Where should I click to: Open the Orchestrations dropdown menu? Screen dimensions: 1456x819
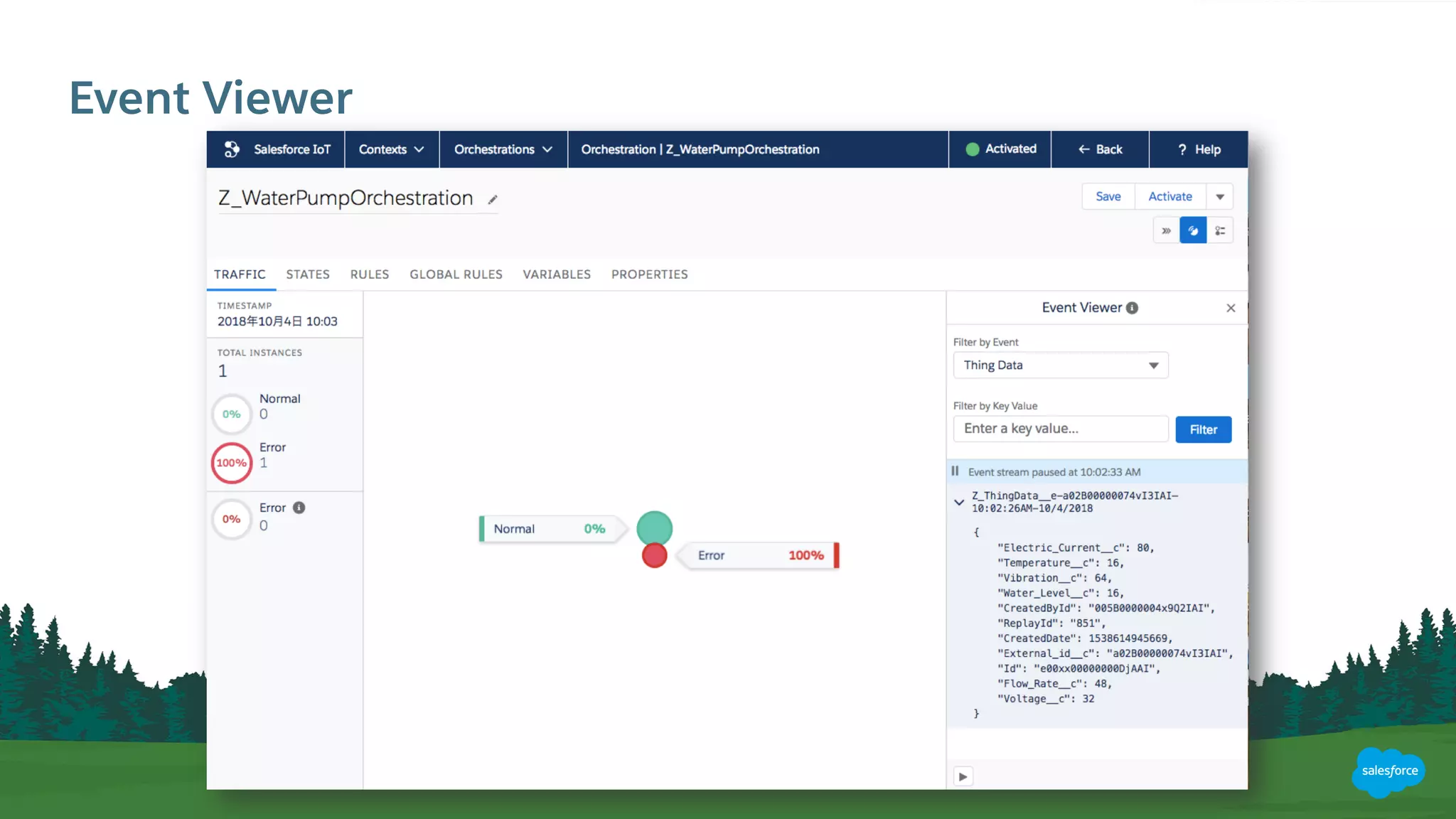pos(503,149)
